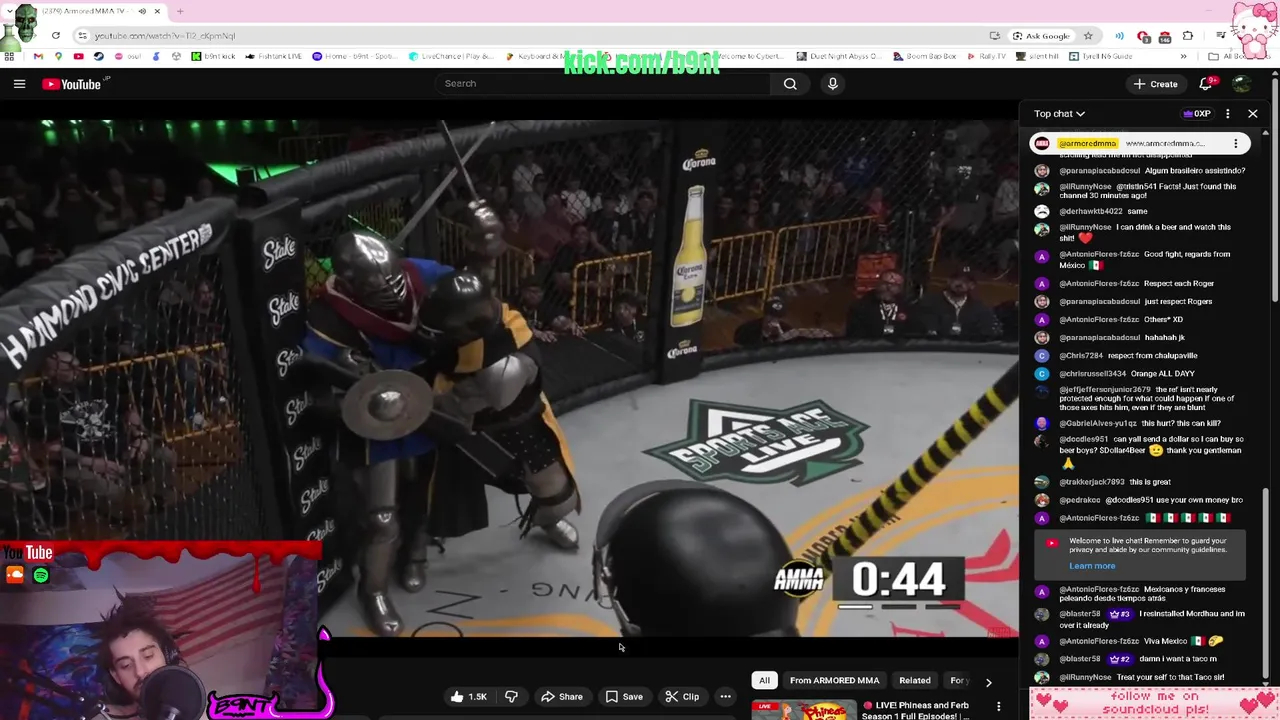Clip the video with scissors button
The height and width of the screenshot is (720, 1280).
(x=682, y=696)
